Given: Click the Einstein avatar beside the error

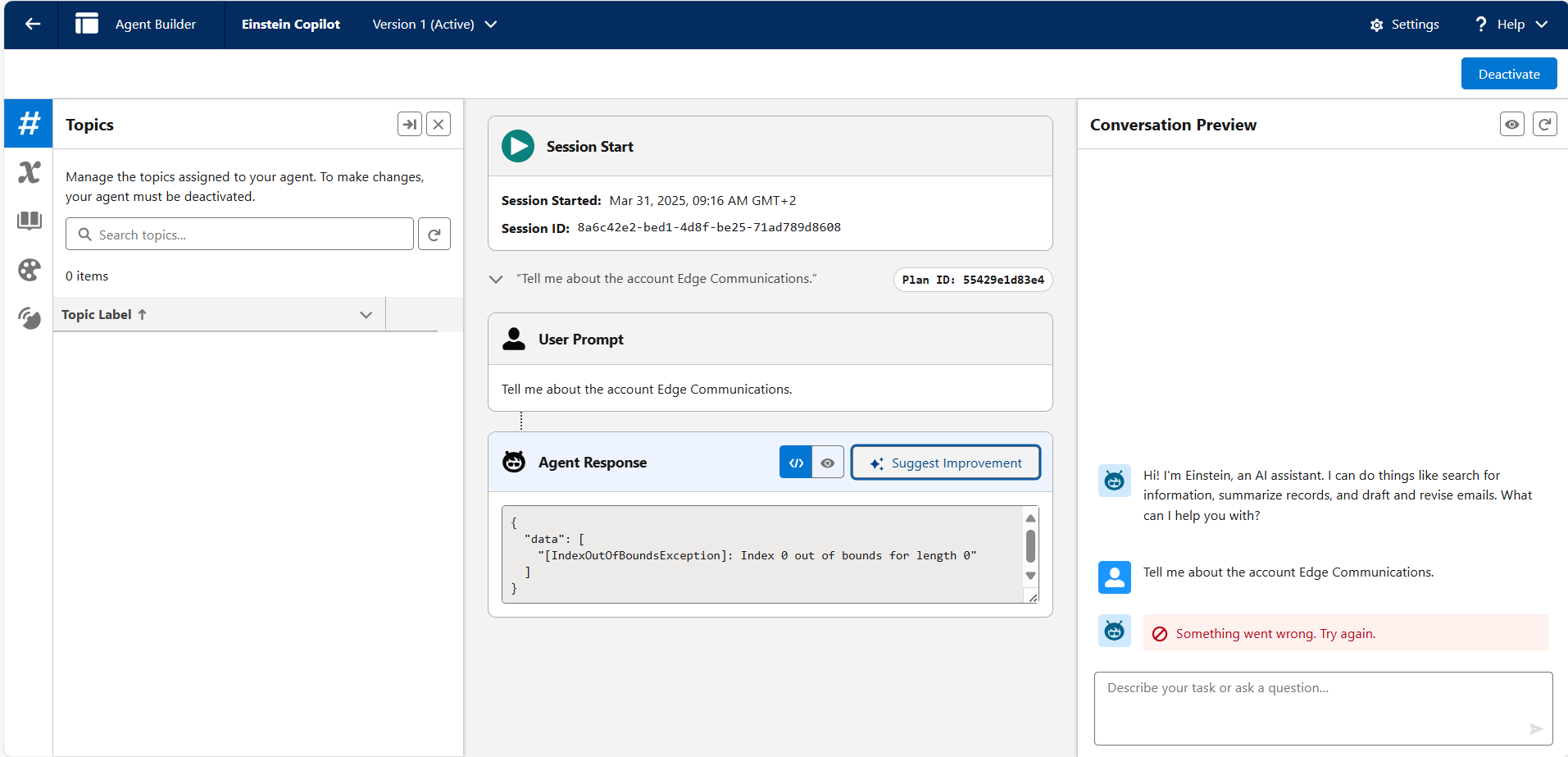Looking at the screenshot, I should click(1115, 631).
